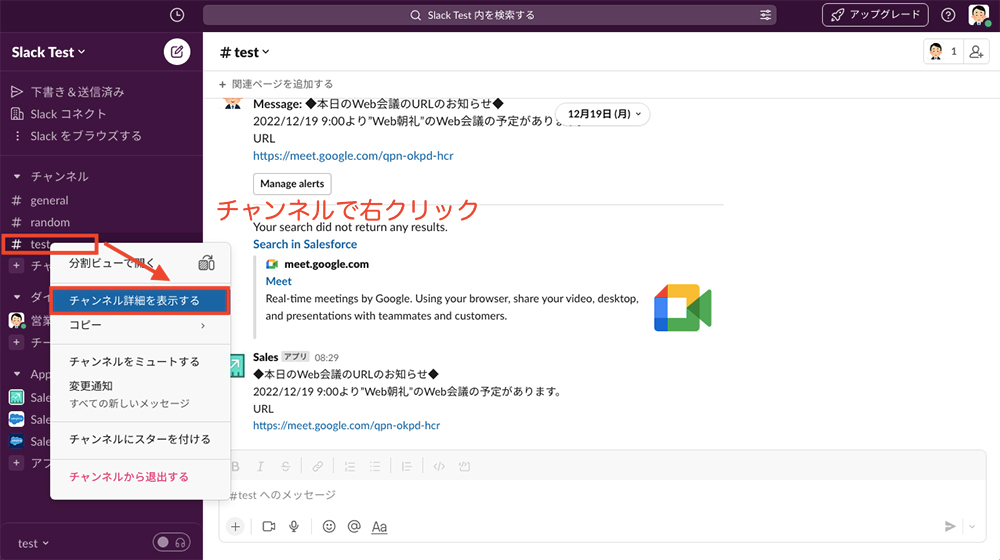
Task: Insert a link with chain icon
Action: coord(317,466)
